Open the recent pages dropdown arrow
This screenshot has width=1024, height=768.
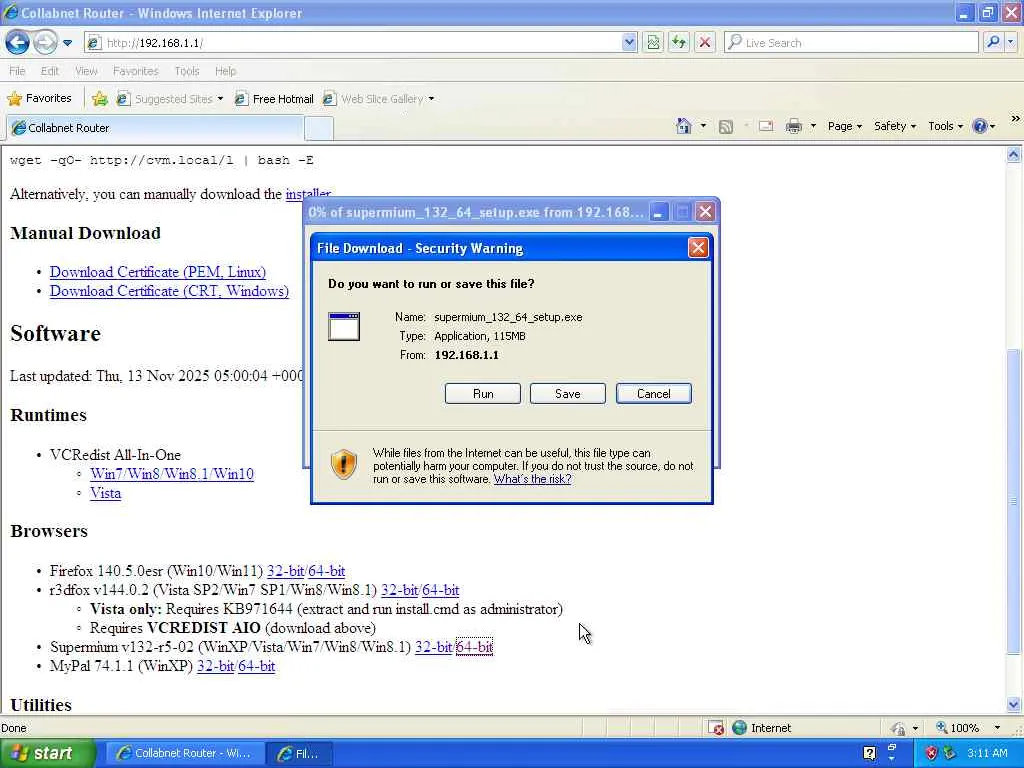click(67, 43)
